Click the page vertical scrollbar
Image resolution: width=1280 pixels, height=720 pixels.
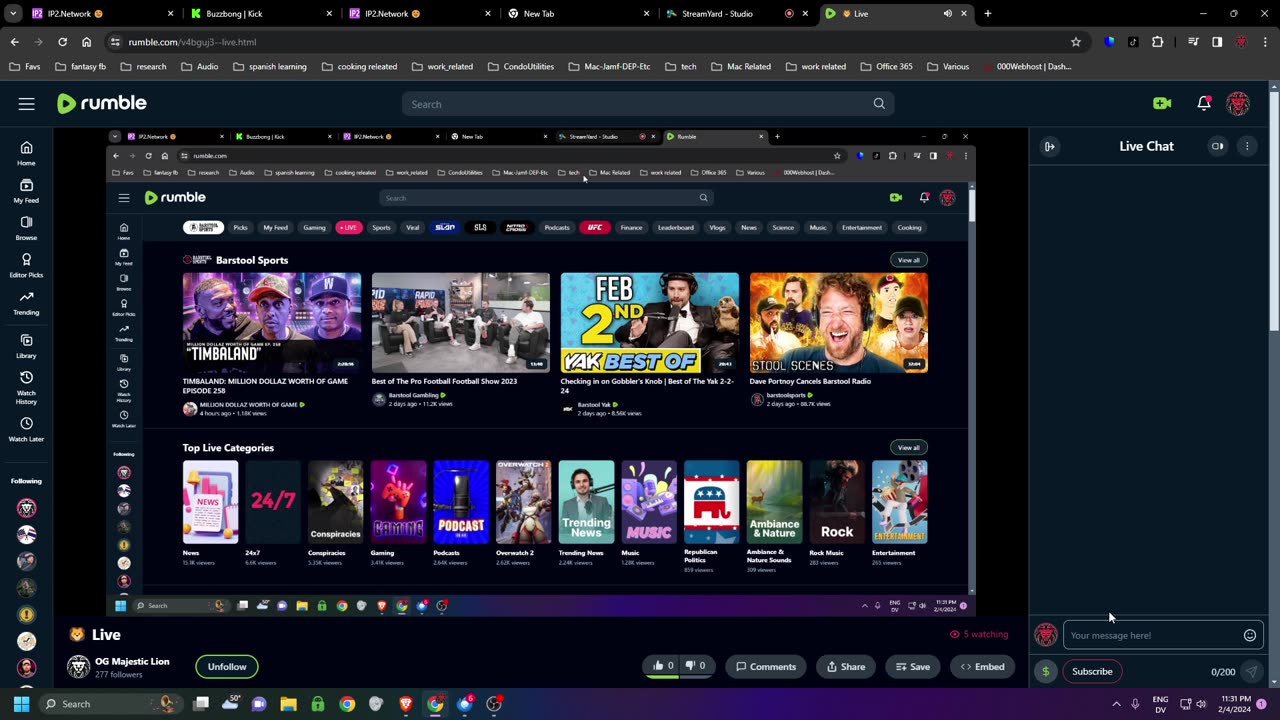click(1274, 210)
